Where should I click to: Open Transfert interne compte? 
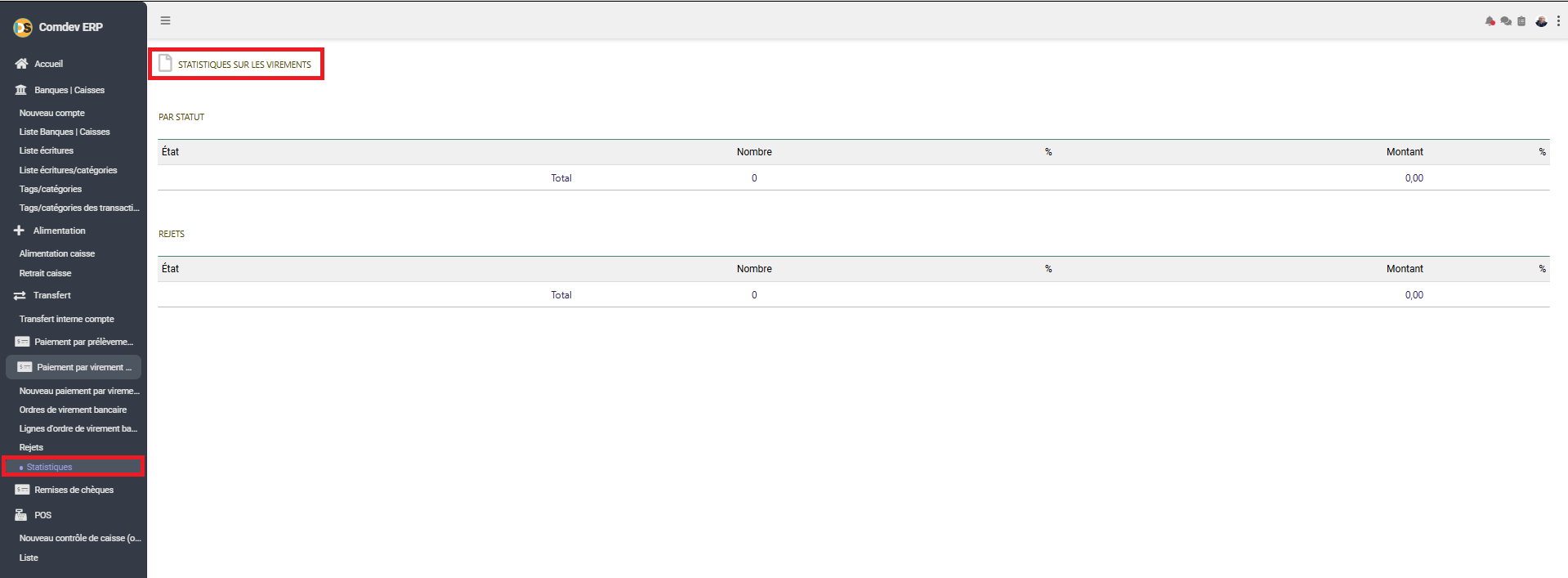click(67, 319)
